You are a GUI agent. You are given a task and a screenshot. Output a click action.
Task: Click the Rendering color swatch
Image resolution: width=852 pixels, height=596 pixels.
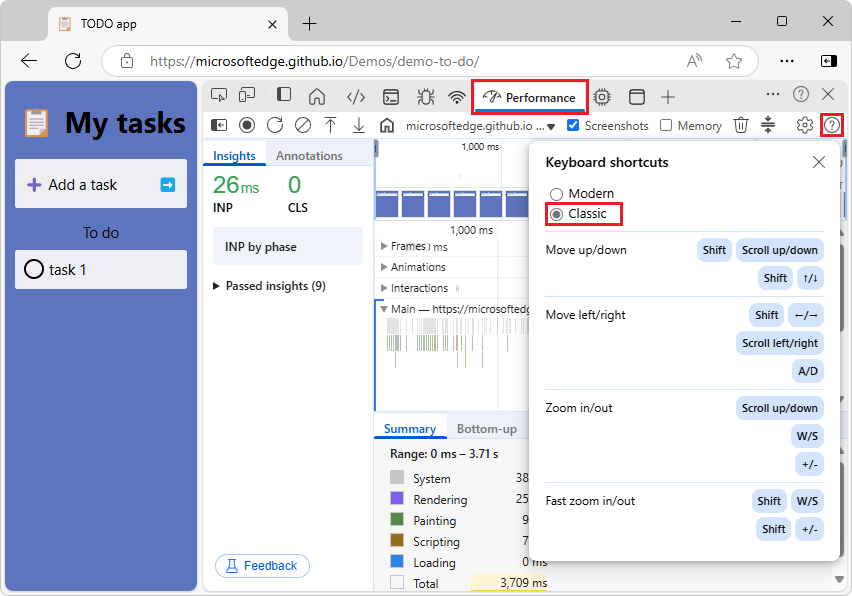click(x=397, y=498)
